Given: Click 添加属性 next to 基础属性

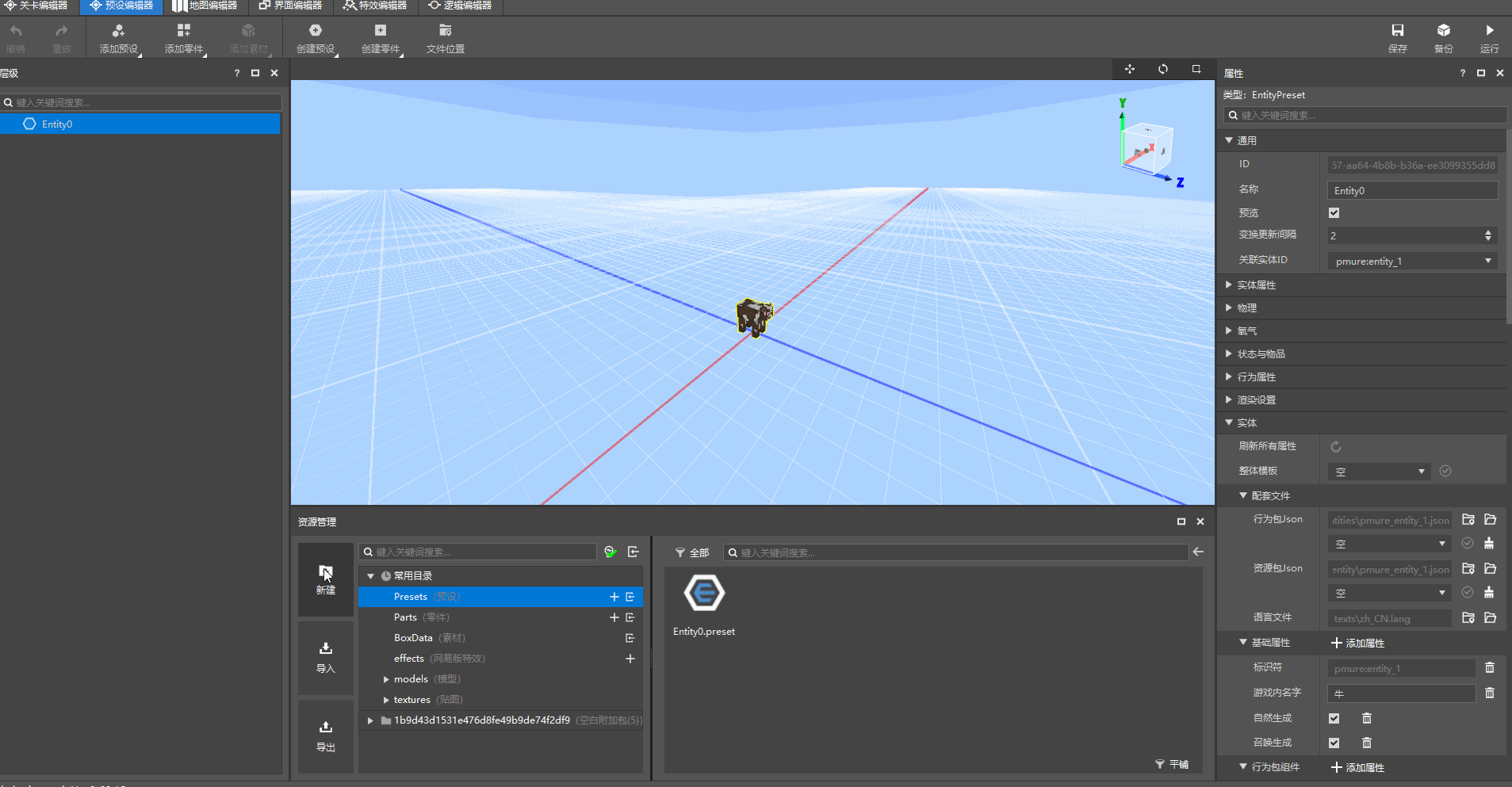Looking at the screenshot, I should (1357, 643).
